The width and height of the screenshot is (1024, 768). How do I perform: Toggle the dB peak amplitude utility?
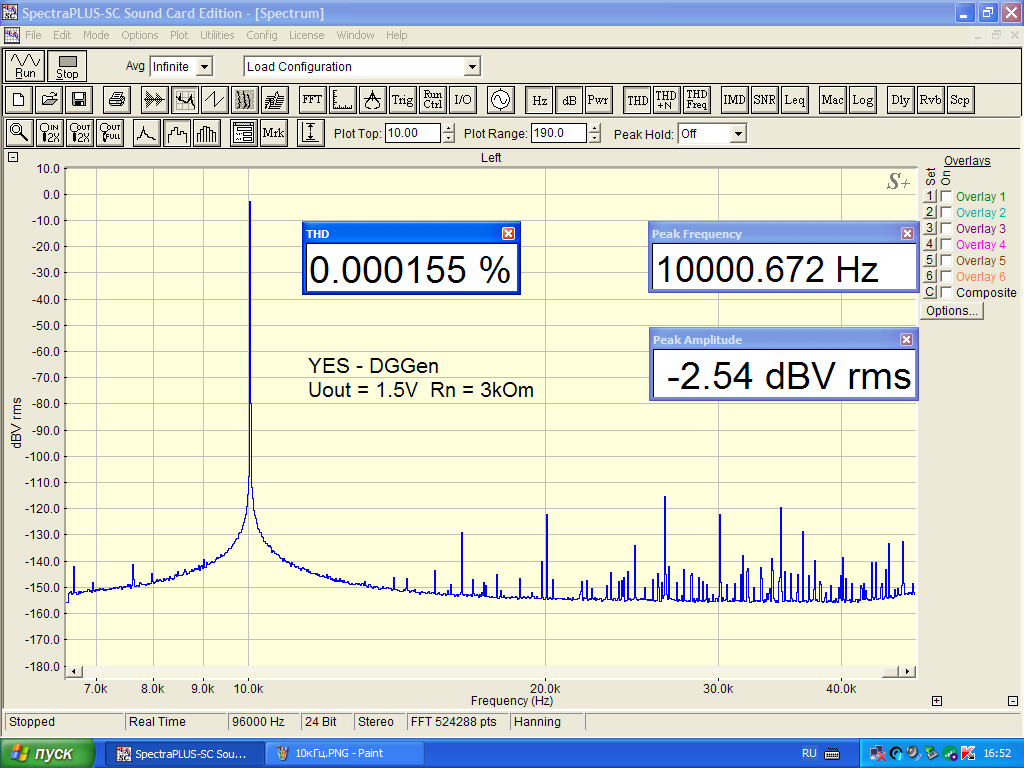(x=569, y=100)
